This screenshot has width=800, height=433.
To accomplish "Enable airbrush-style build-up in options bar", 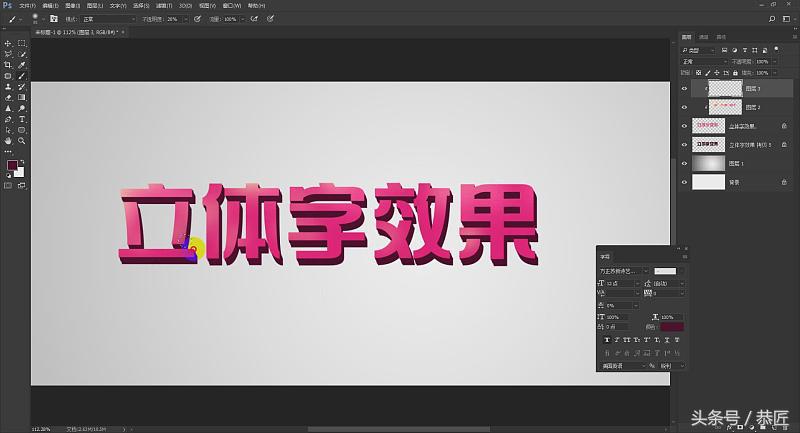I will pos(254,19).
